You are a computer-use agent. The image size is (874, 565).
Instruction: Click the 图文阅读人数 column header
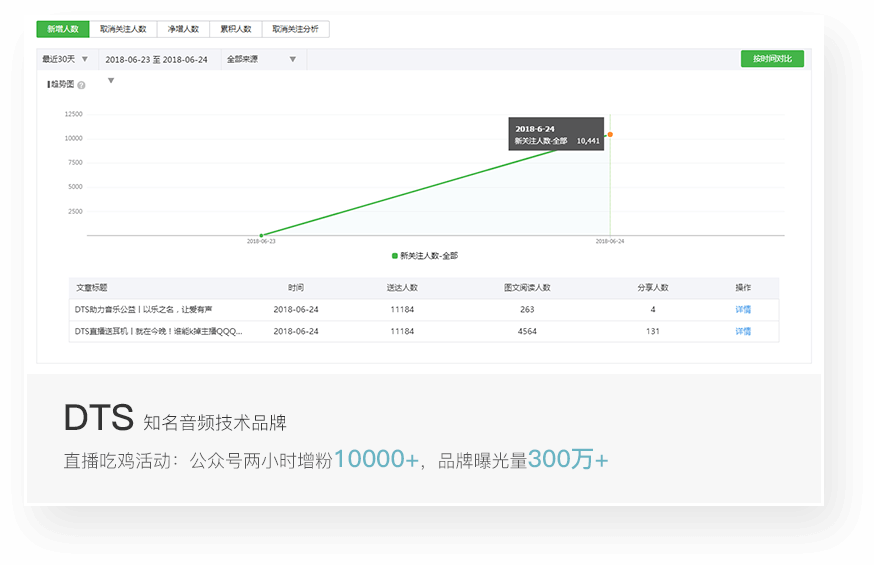coord(527,288)
